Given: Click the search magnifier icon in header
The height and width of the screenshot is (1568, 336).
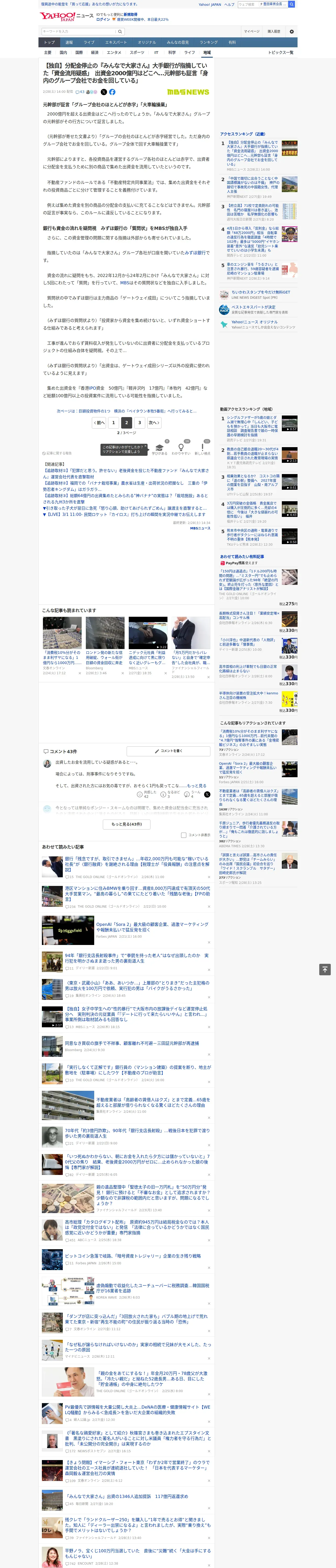Looking at the screenshot, I should tap(292, 4).
